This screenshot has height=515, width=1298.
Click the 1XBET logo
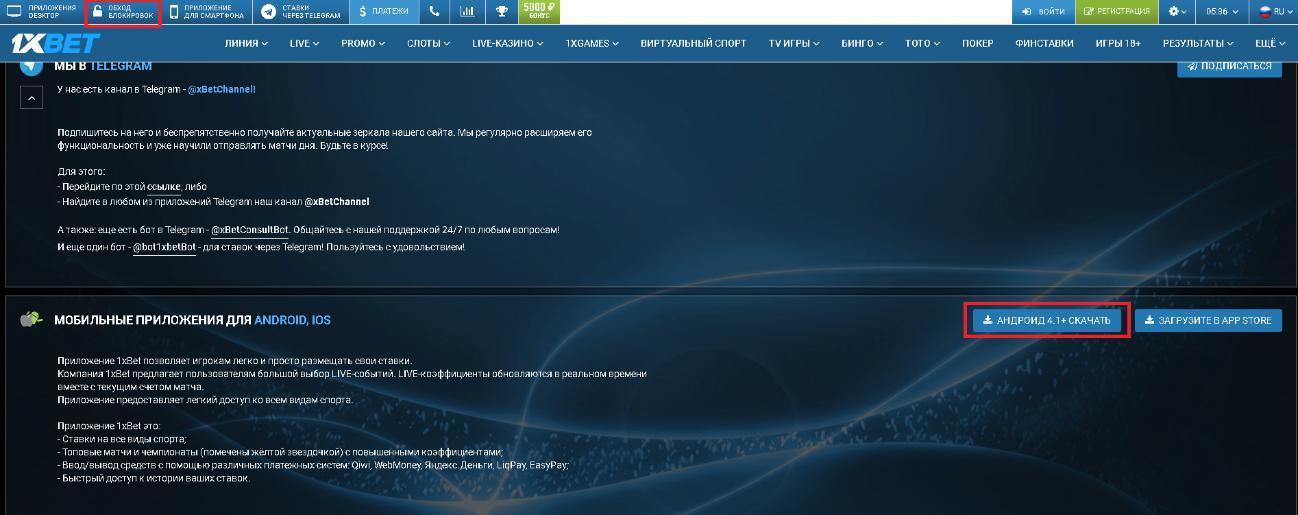pyautogui.click(x=55, y=43)
